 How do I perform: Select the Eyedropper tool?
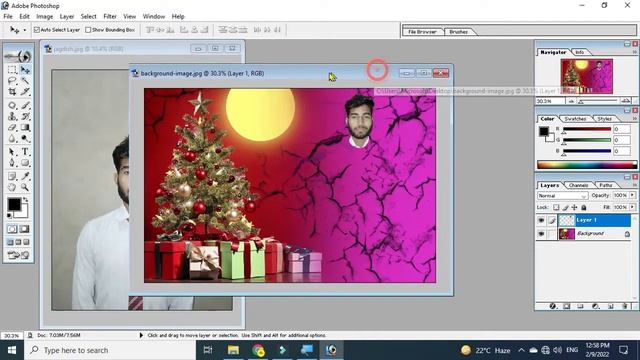(x=25, y=176)
